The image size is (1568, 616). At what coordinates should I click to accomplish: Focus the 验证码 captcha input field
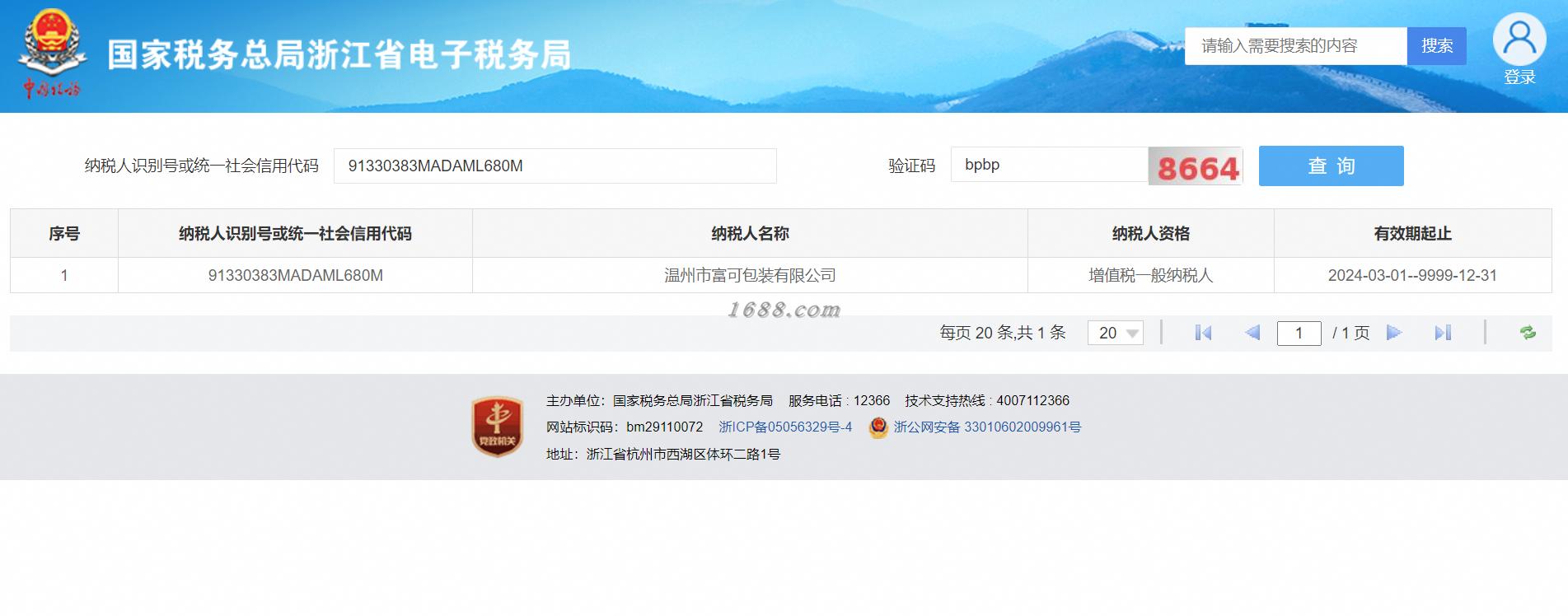click(1049, 165)
